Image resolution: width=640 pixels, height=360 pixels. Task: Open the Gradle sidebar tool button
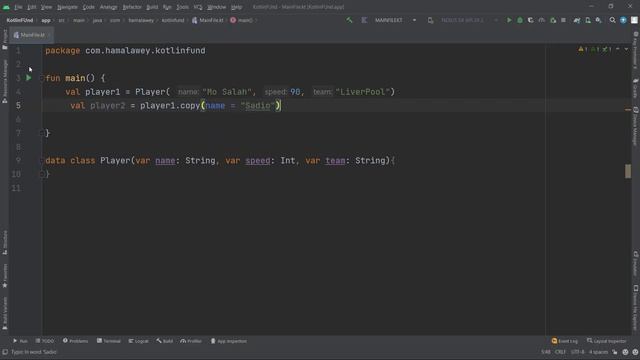[636, 88]
